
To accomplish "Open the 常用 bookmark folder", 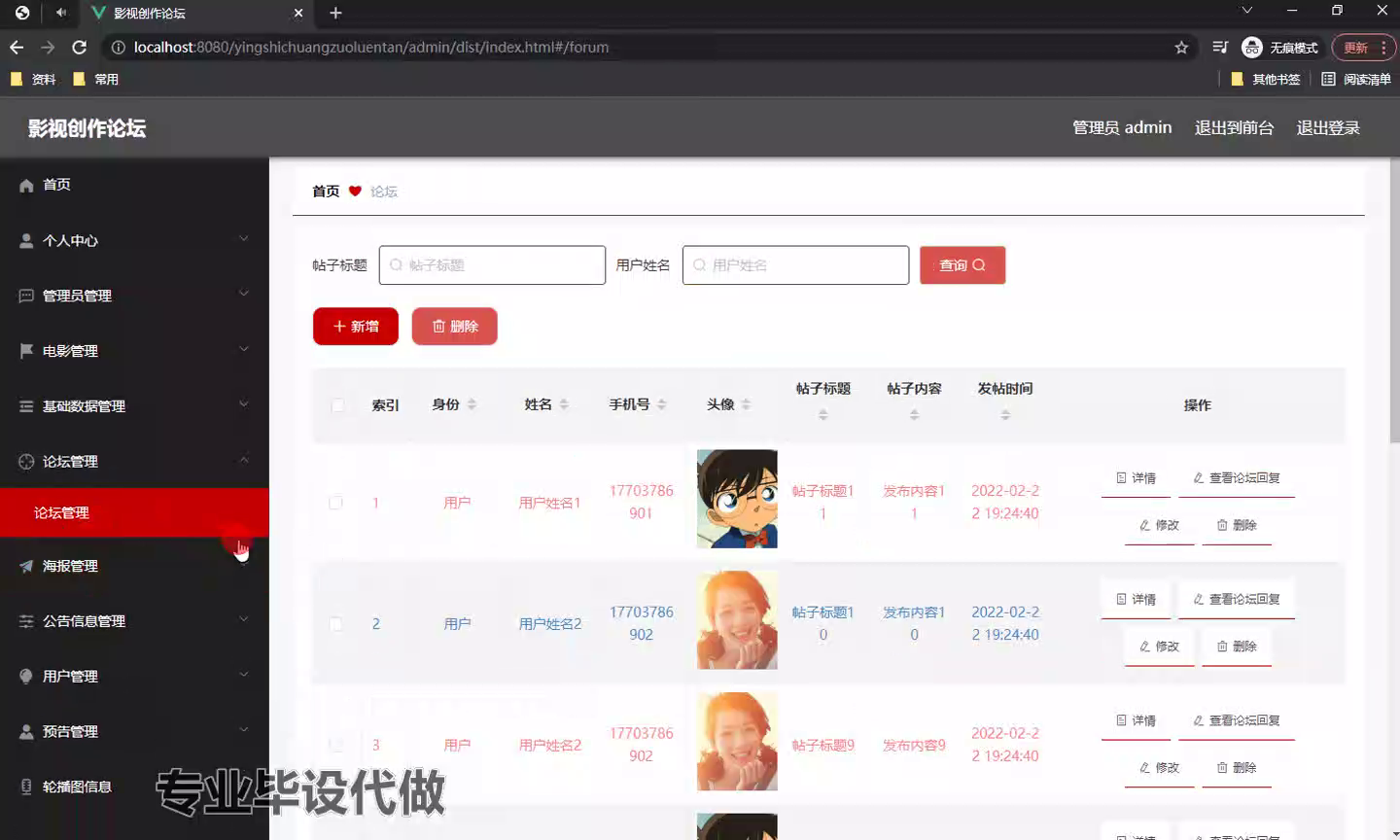I will point(95,80).
